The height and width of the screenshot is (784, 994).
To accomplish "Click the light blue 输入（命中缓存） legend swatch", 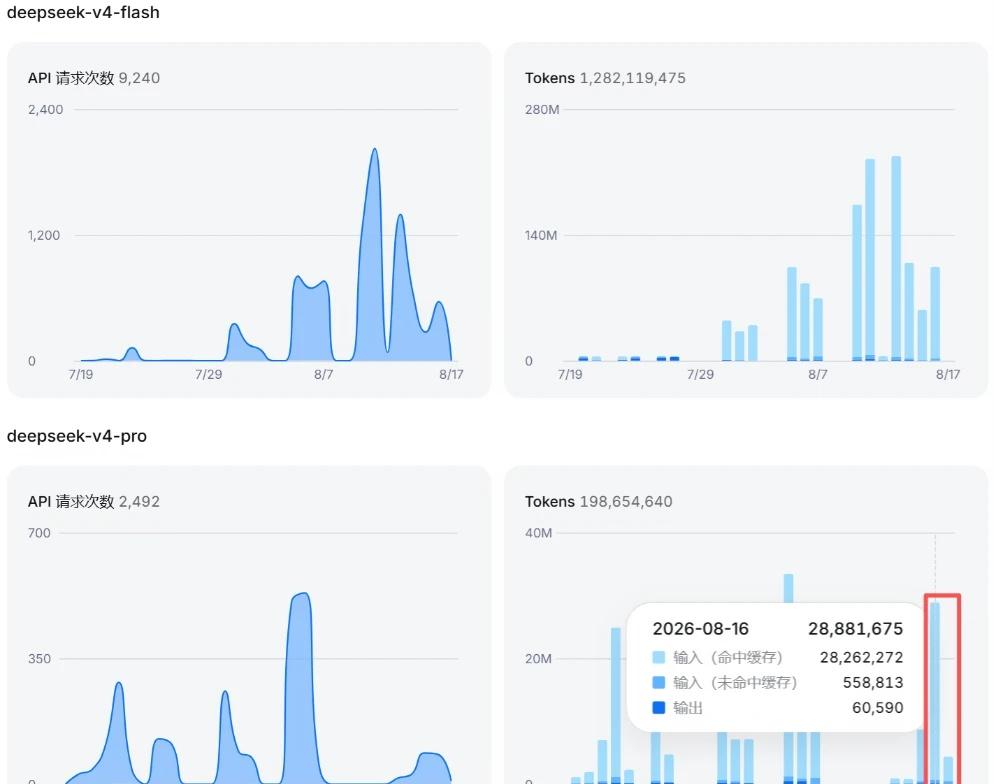I will click(659, 657).
